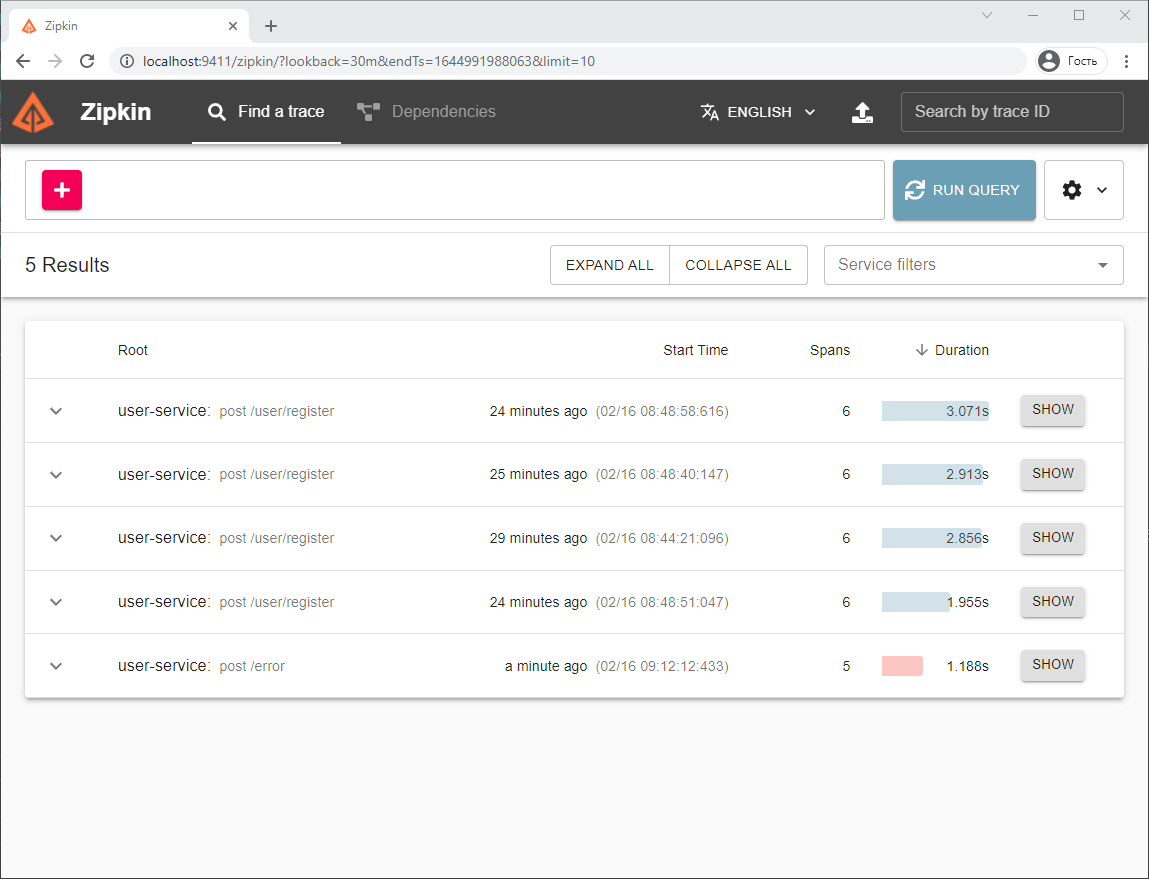
Task: Click the magnifier icon on Find a trace
Action: point(217,111)
